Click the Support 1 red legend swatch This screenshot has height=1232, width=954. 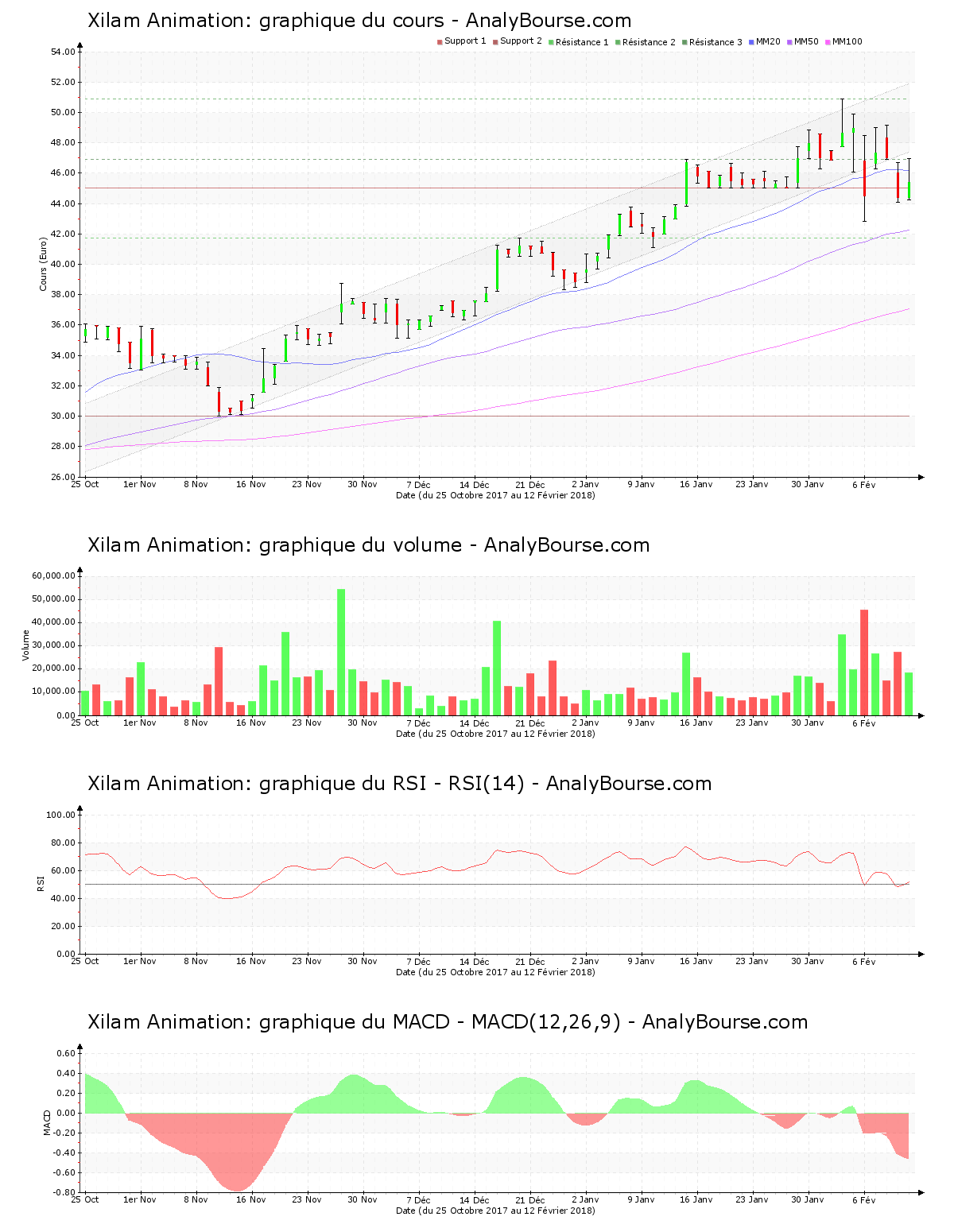440,42
